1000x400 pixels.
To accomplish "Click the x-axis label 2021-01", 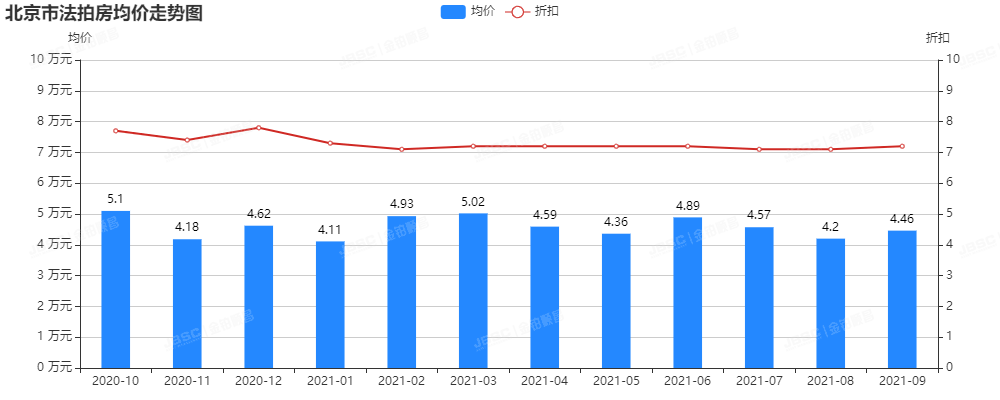I will point(330,381).
